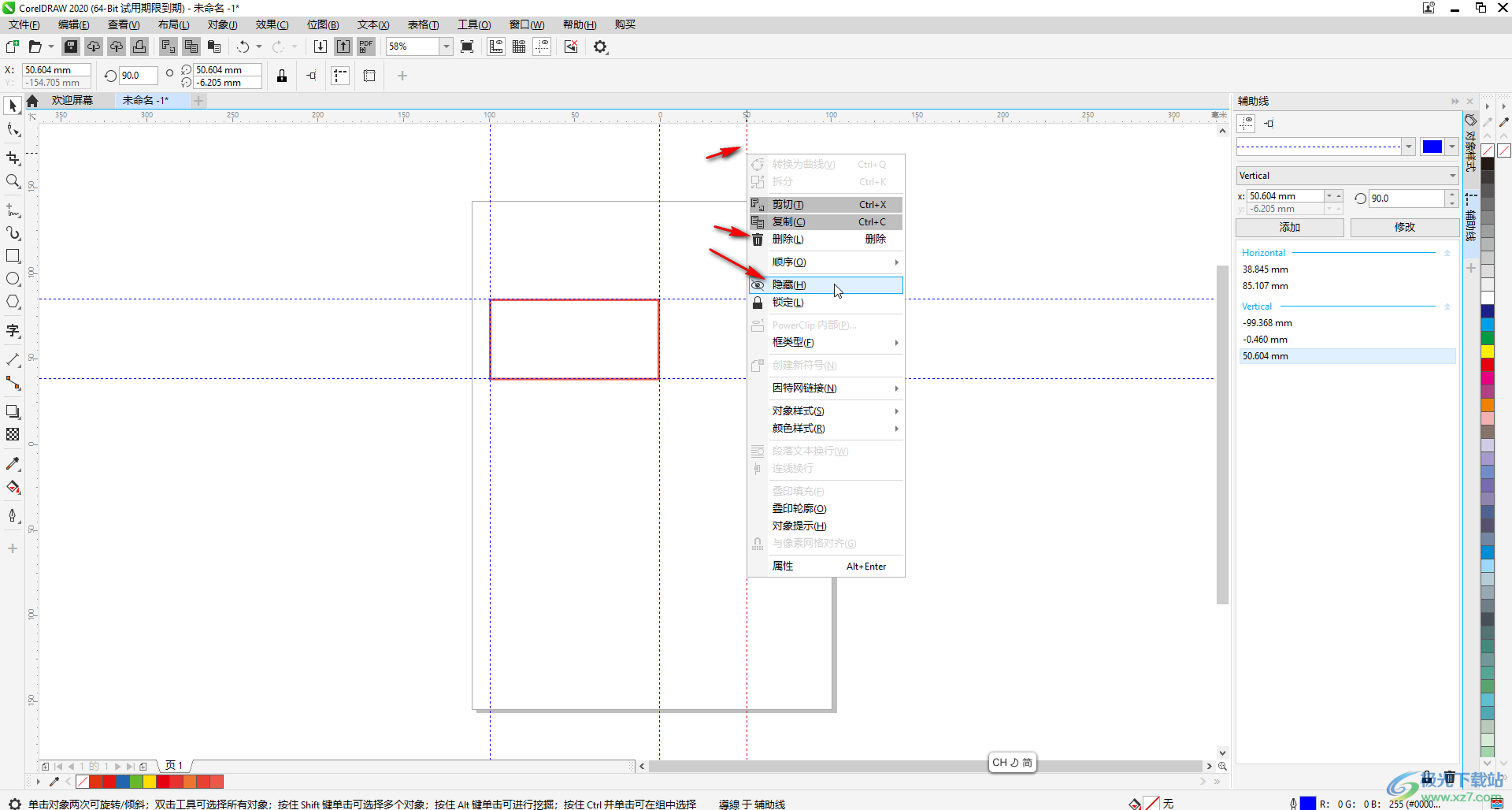Click the Undo arrow icon

[243, 46]
